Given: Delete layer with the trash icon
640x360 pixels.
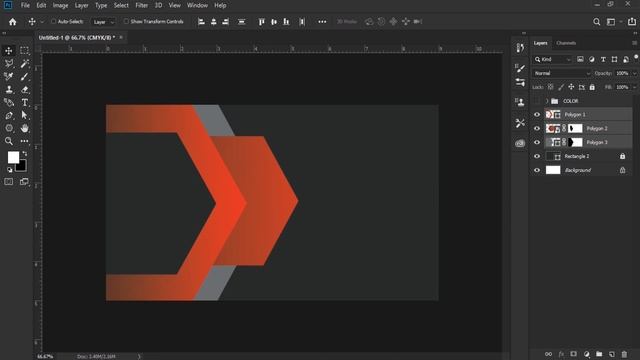Looking at the screenshot, I should click(624, 354).
